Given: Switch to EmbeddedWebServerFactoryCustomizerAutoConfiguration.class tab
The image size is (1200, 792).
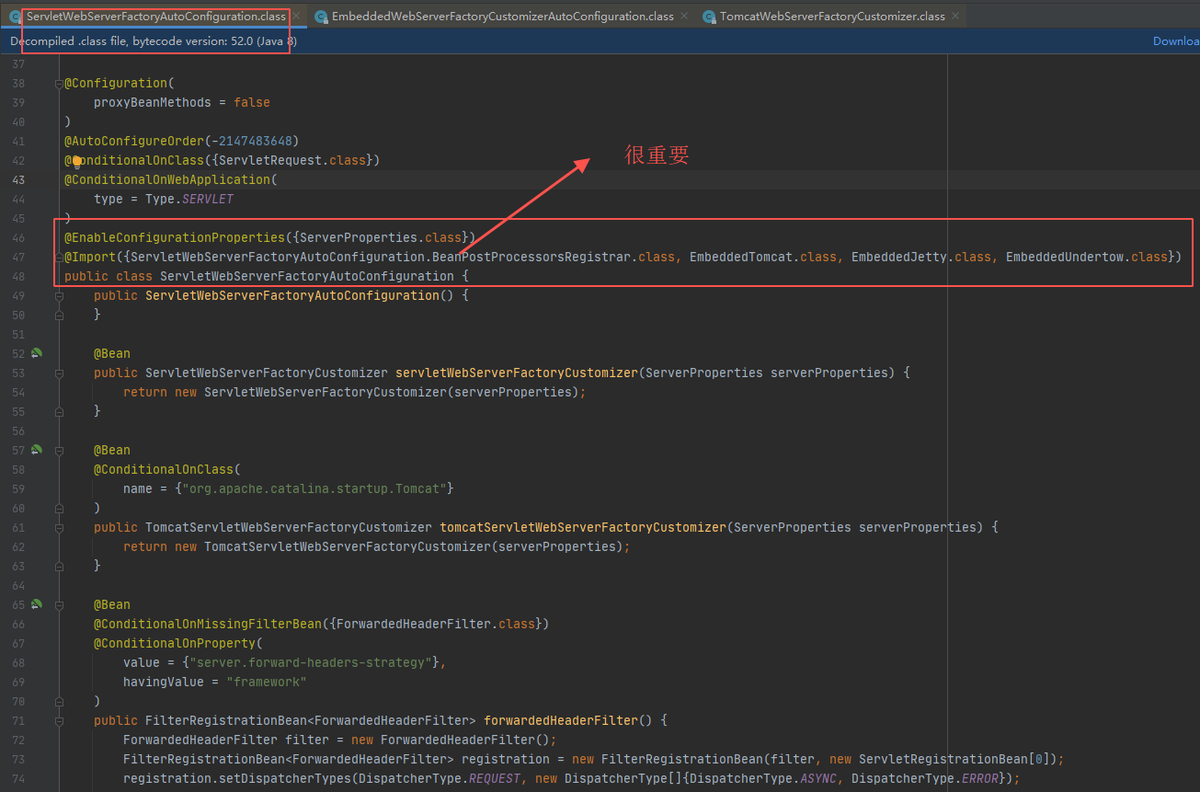Looking at the screenshot, I should pos(503,17).
